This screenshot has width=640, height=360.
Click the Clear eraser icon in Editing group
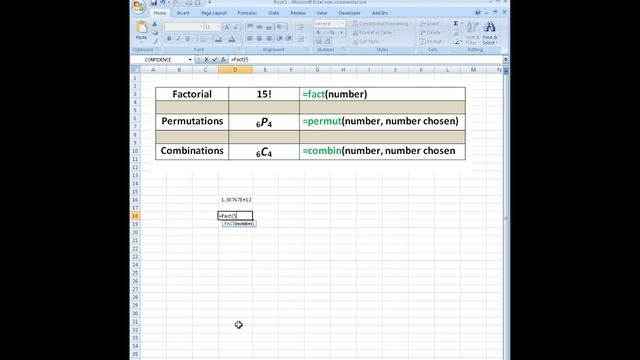click(456, 42)
